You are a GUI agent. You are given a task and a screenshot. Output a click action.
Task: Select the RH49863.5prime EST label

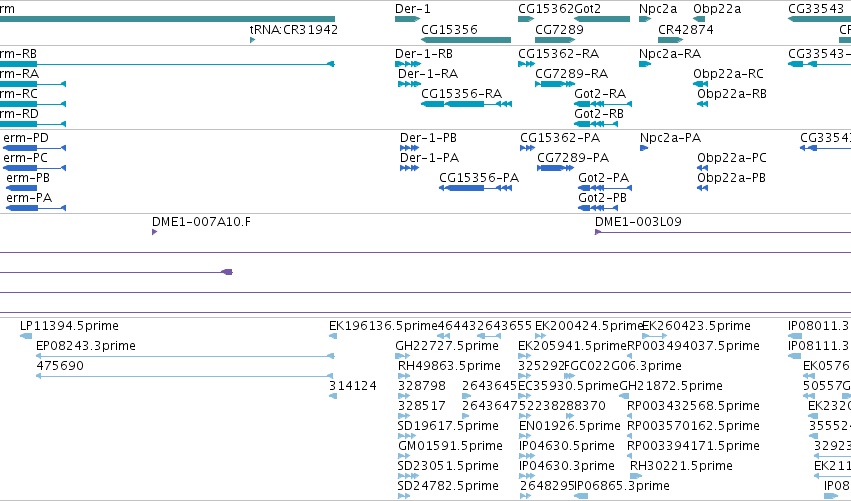click(449, 366)
